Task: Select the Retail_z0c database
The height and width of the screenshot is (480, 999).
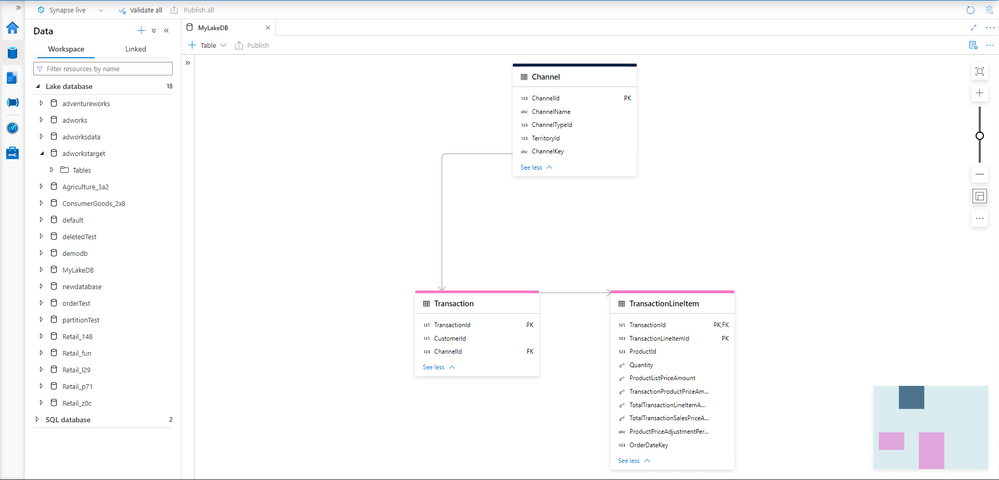Action: [78, 403]
